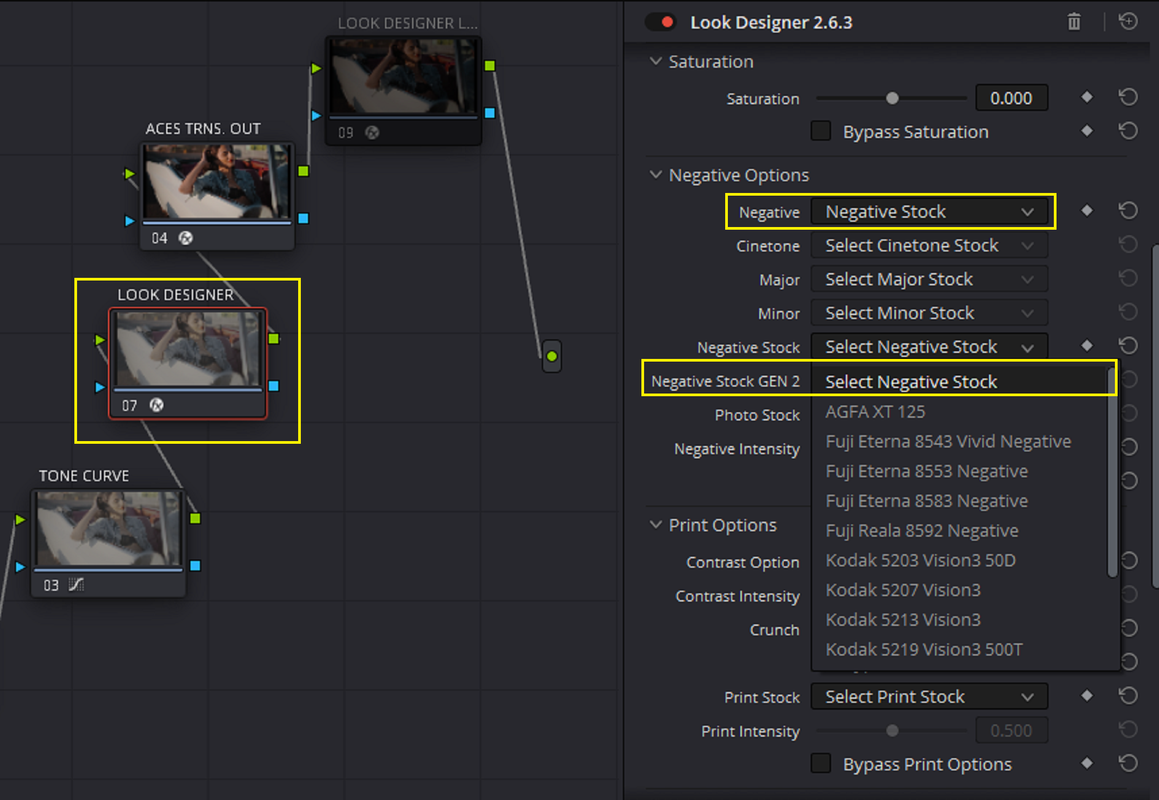
Task: Click the green node graph output connector
Action: [551, 356]
